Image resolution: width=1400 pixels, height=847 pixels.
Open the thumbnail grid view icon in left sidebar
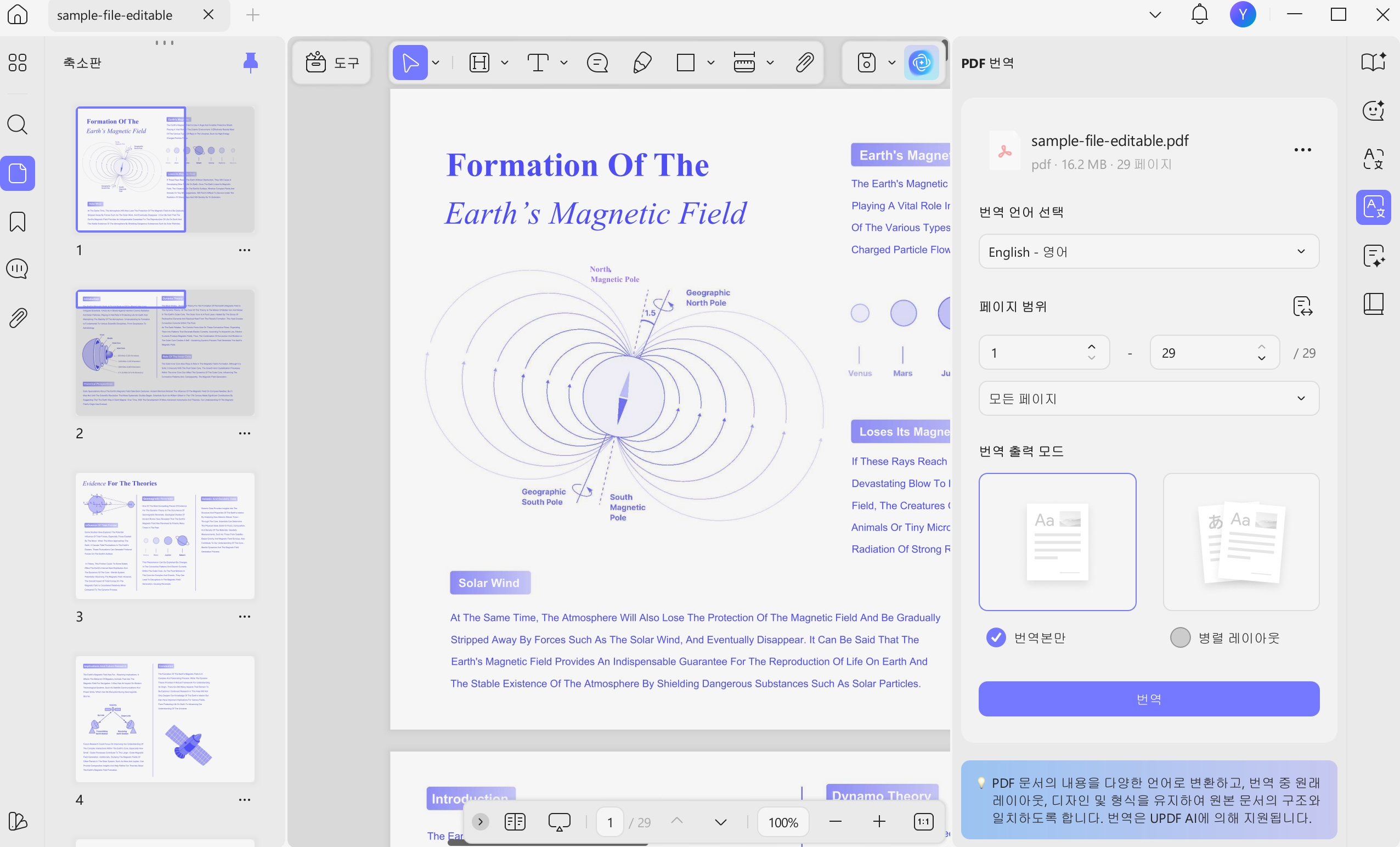click(18, 63)
